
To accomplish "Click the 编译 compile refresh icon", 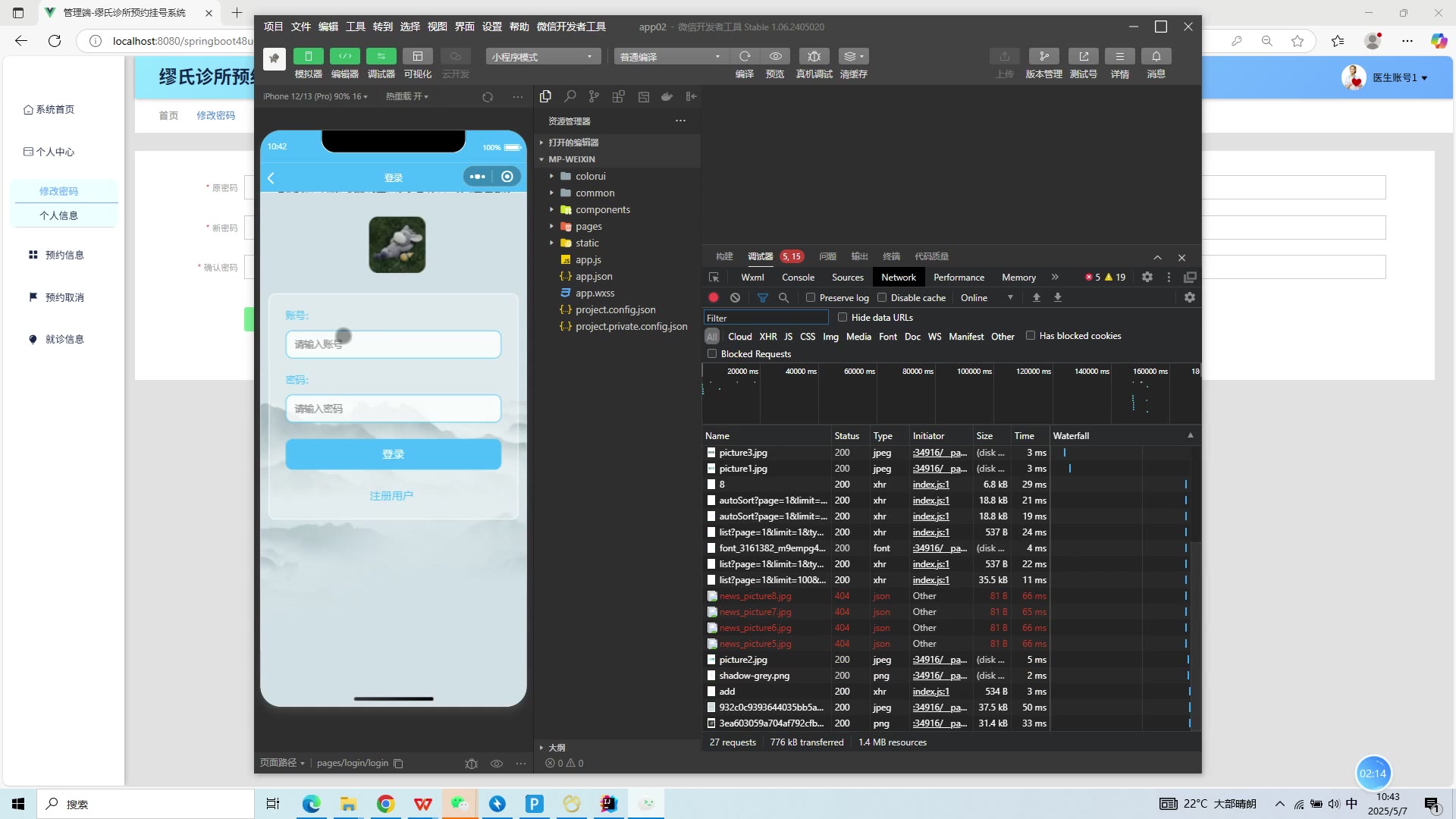I will coord(745,56).
